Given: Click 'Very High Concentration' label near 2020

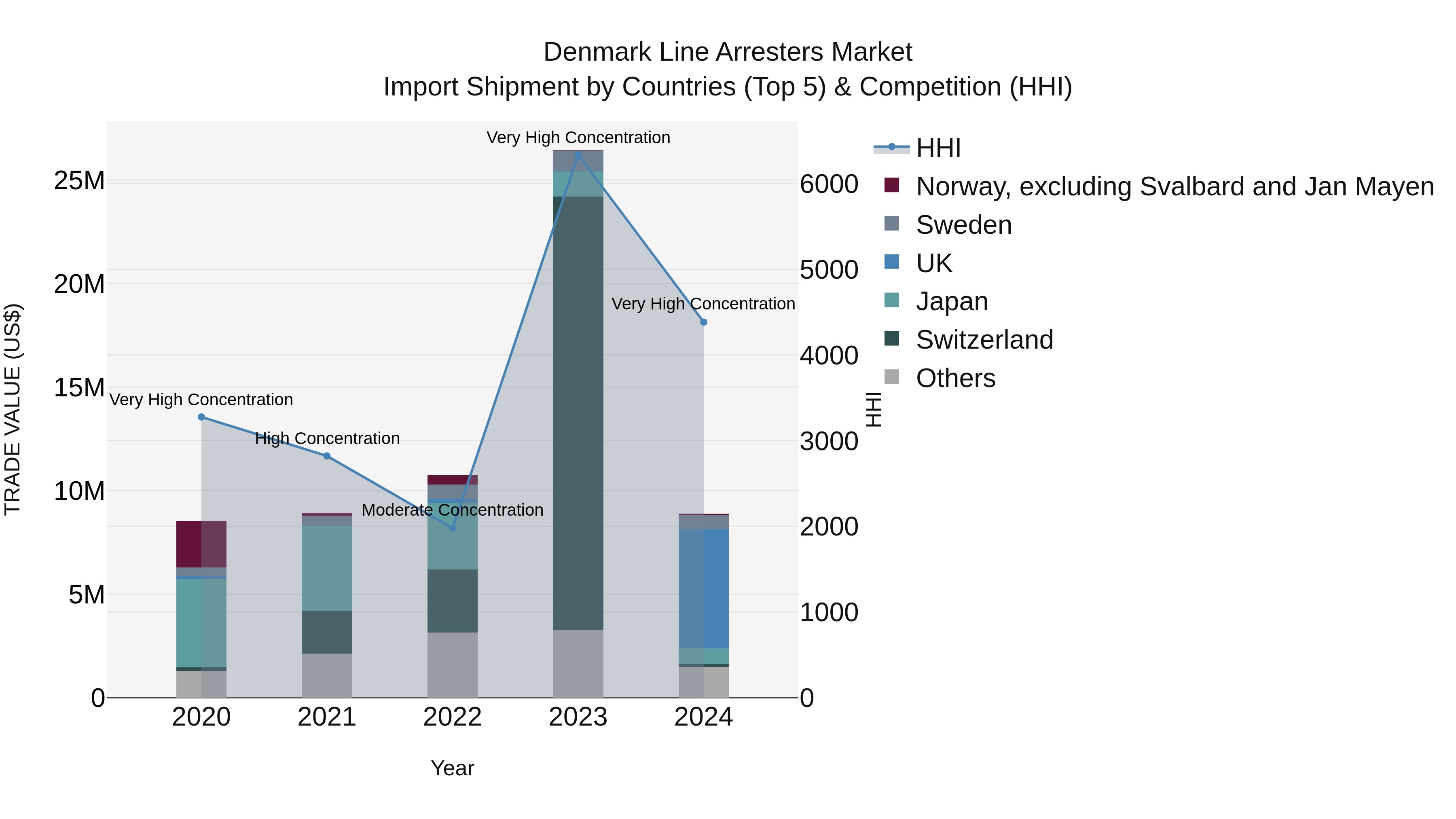Looking at the screenshot, I should pos(201,400).
